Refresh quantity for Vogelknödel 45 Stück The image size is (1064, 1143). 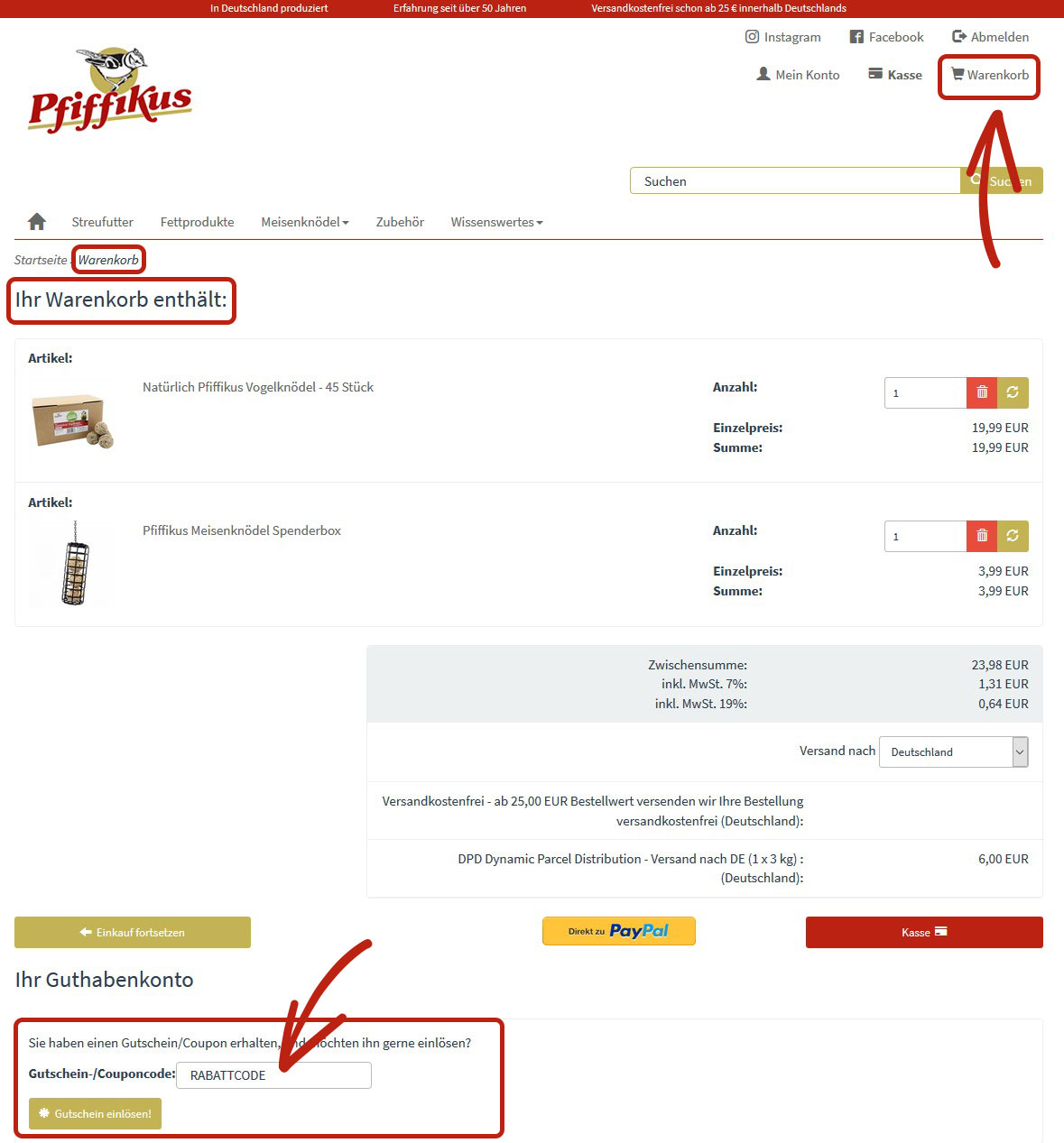[1013, 392]
